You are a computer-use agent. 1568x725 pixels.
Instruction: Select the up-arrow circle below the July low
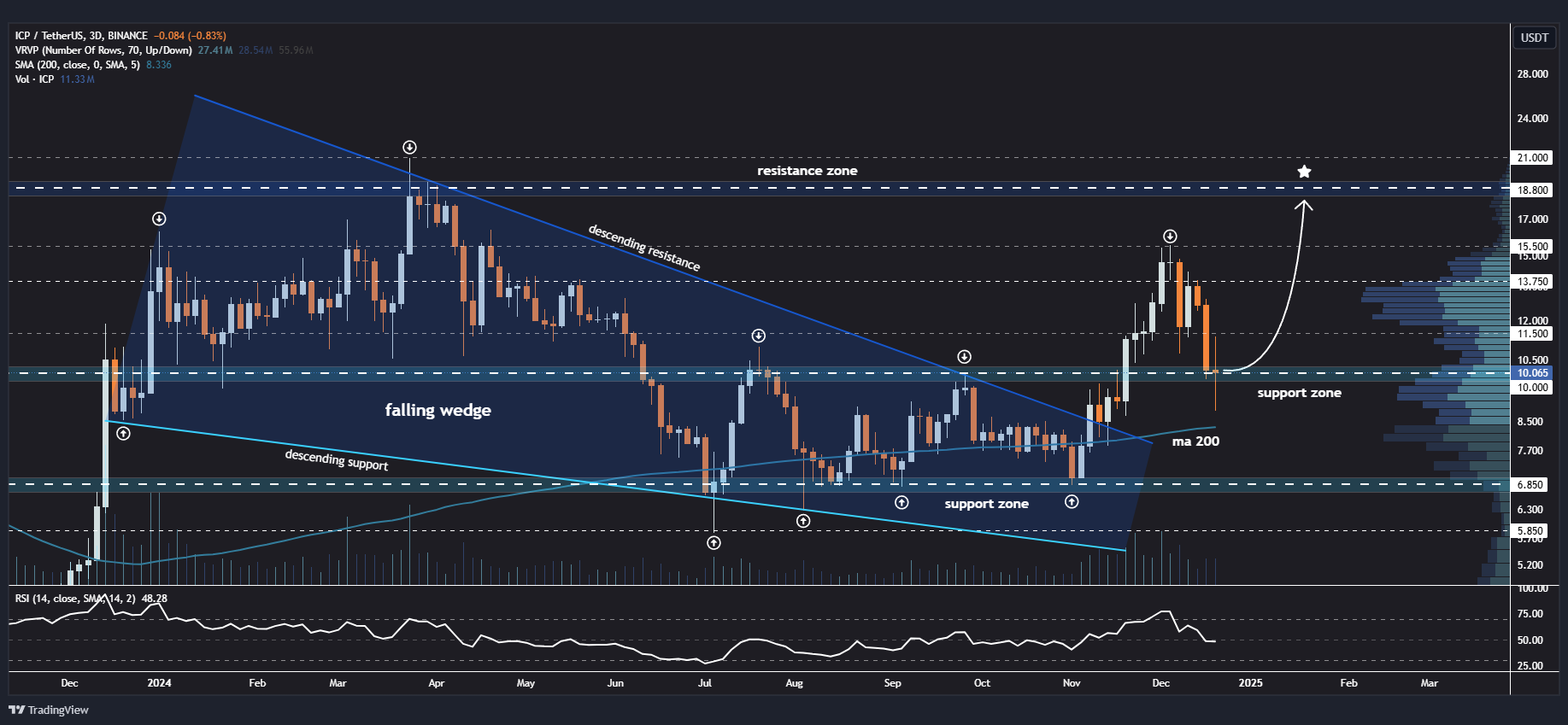714,542
